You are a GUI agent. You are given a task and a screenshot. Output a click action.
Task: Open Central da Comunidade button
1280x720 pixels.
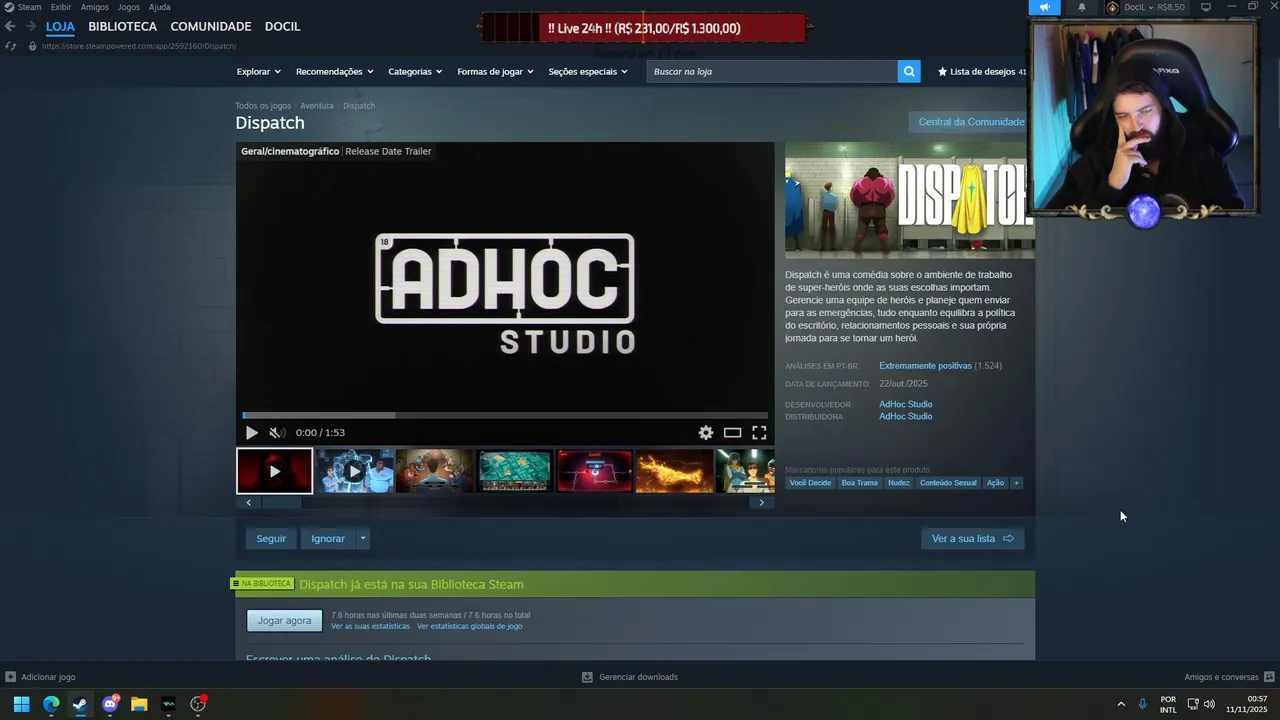(971, 122)
